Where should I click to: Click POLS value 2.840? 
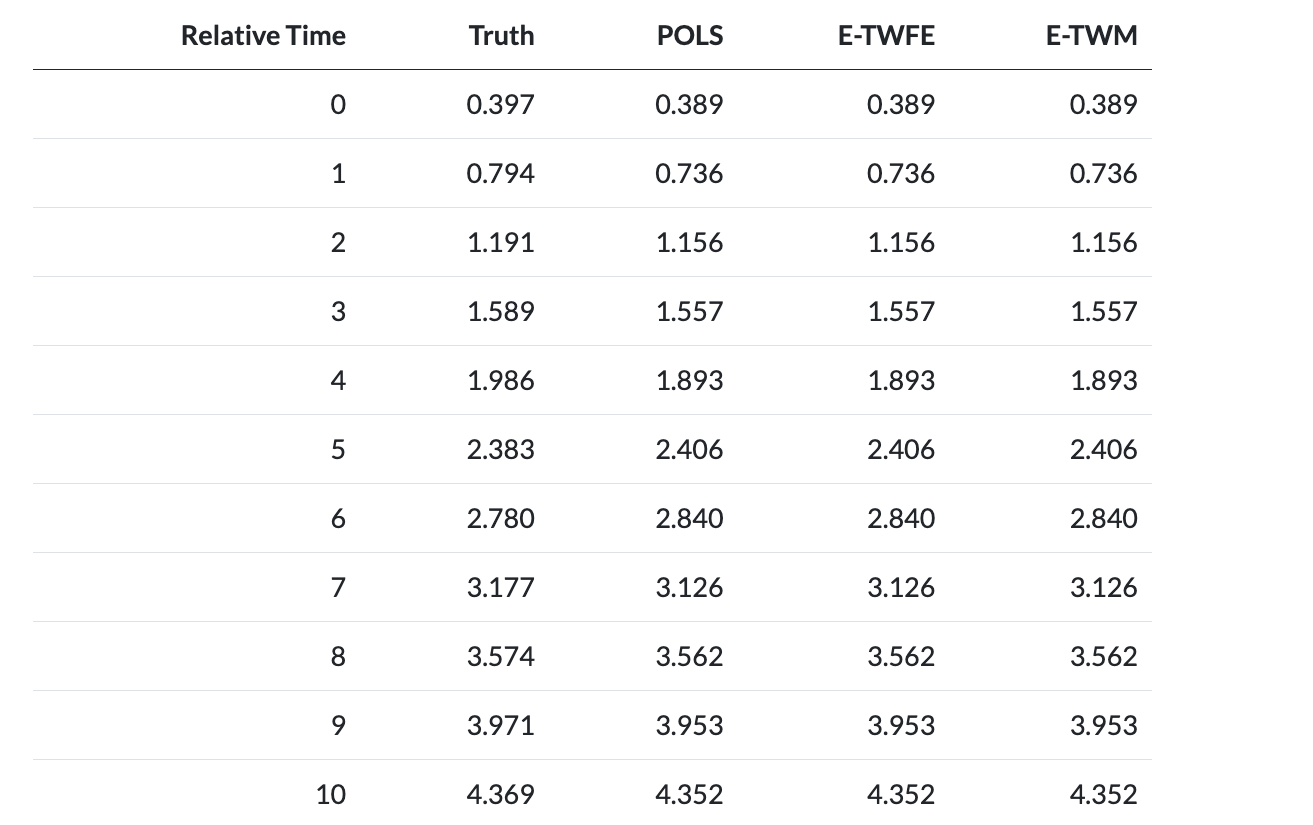coord(689,519)
